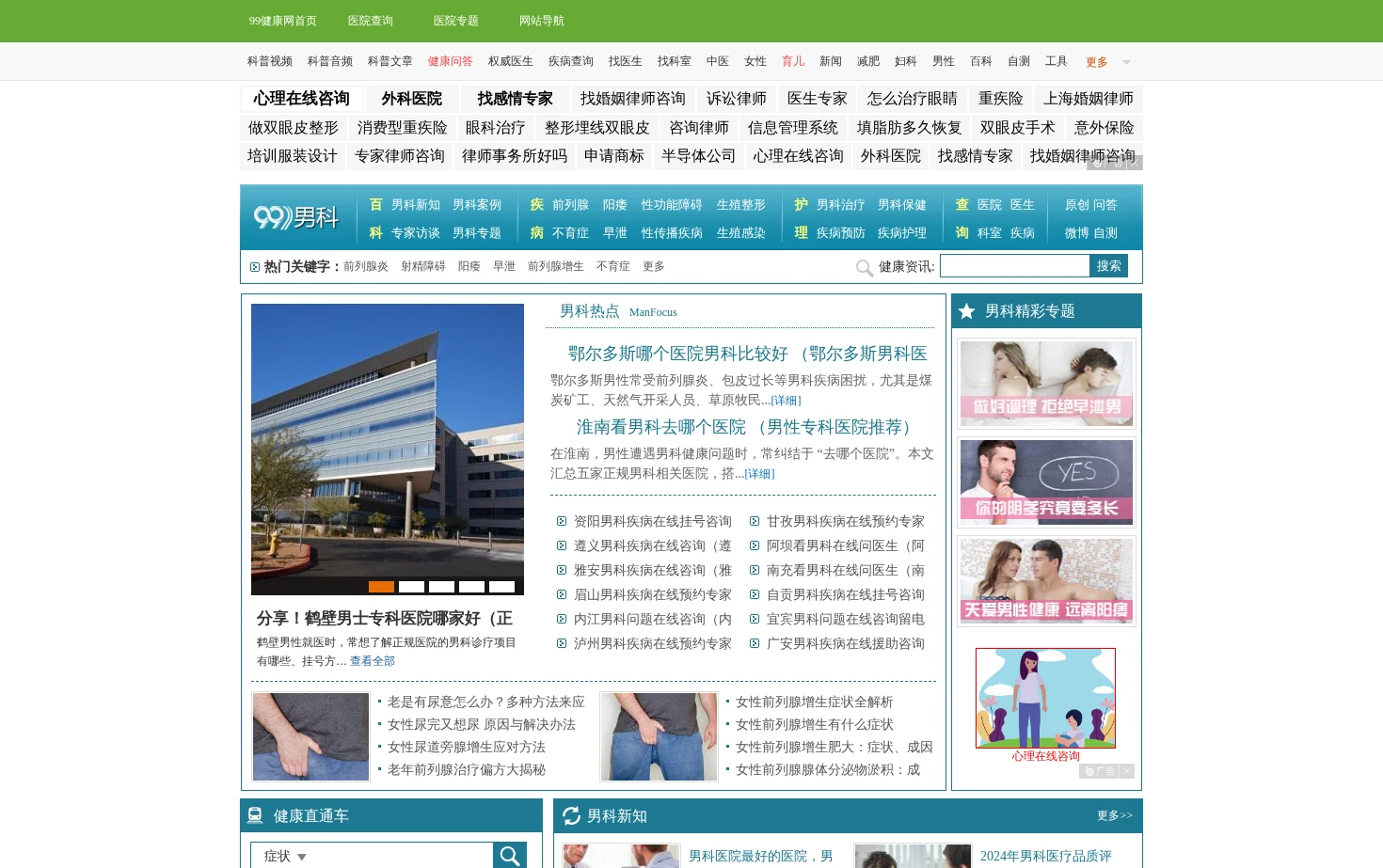Open the 症状 dropdown selector
The width and height of the screenshot is (1383, 868).
point(285,856)
